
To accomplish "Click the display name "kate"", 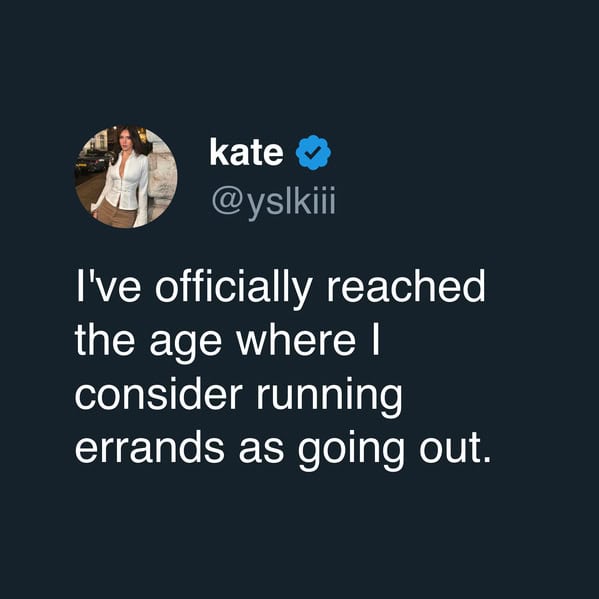I will pos(246,152).
